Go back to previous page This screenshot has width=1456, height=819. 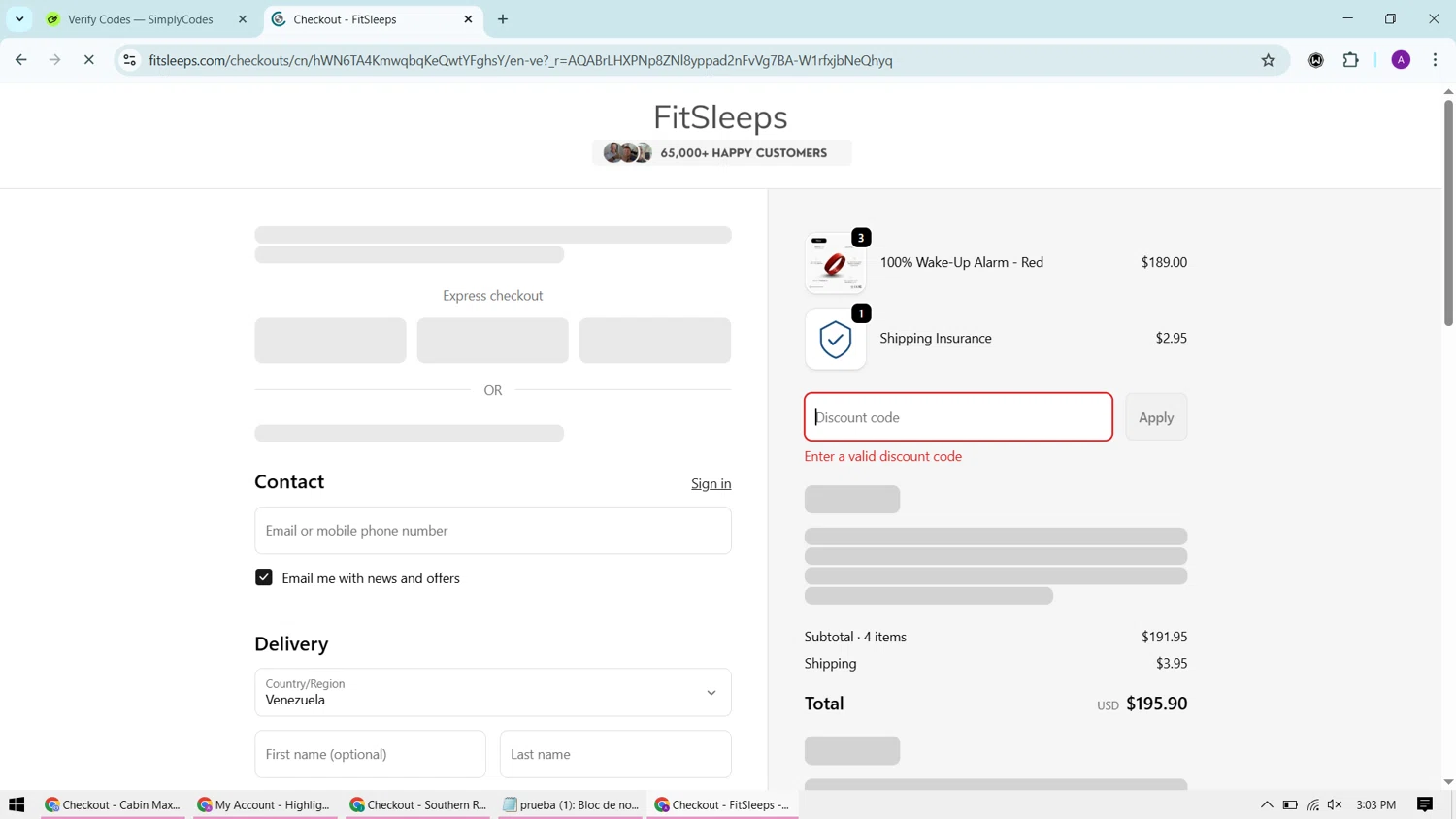pyautogui.click(x=20, y=60)
